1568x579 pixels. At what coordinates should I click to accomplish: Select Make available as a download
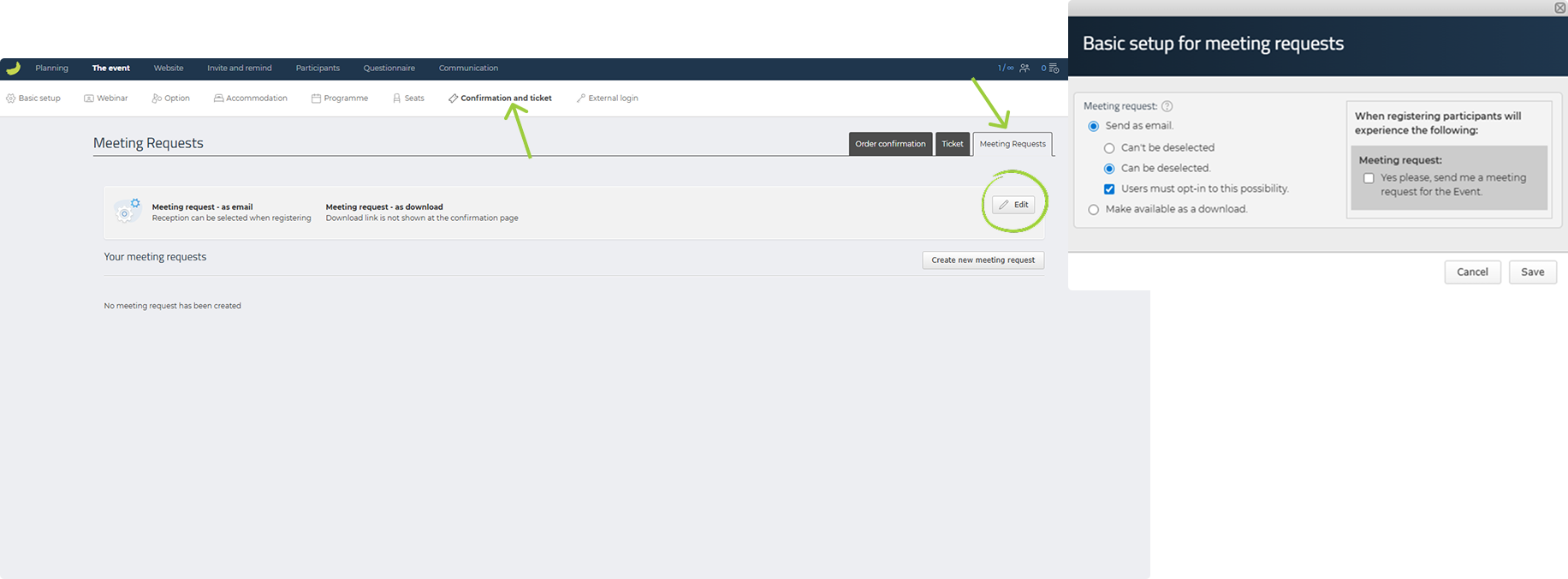click(1094, 210)
